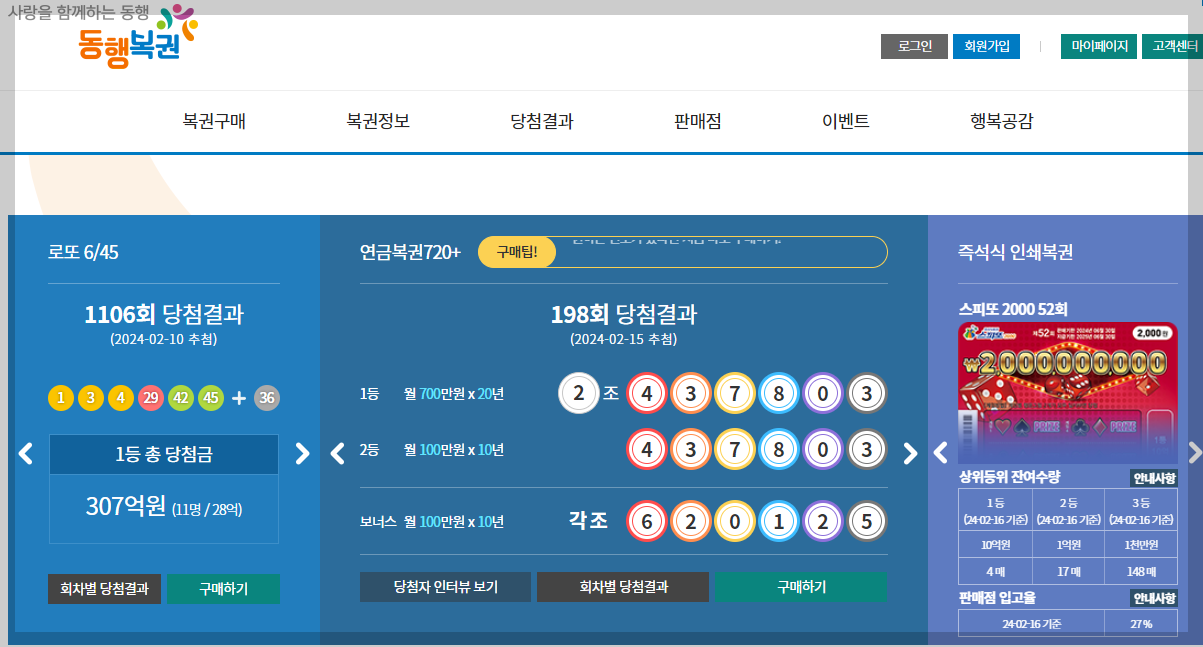Click the right arrow on 연금복권720+ panel
The height and width of the screenshot is (647, 1203).
910,453
